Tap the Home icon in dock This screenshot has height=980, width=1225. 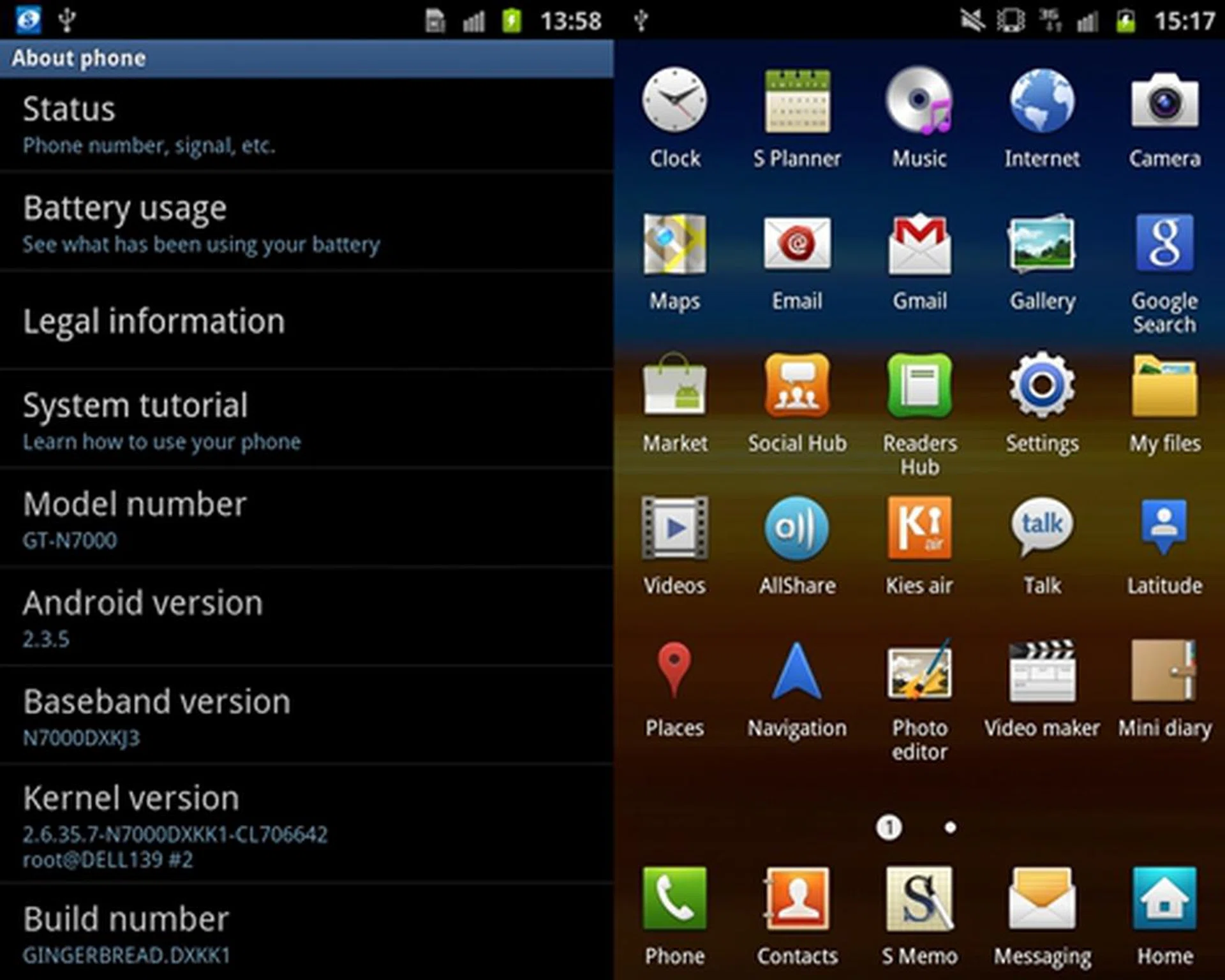click(1164, 900)
